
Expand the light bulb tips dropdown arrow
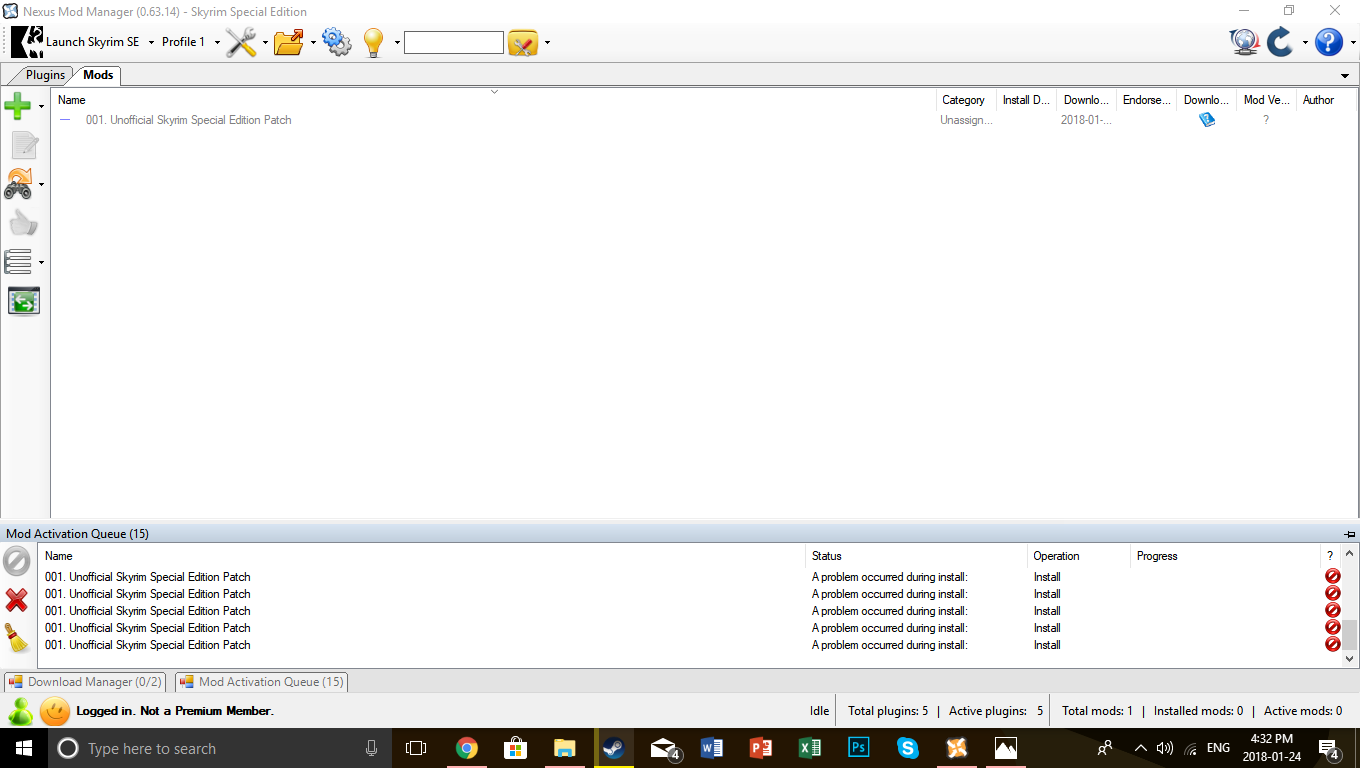pos(397,42)
